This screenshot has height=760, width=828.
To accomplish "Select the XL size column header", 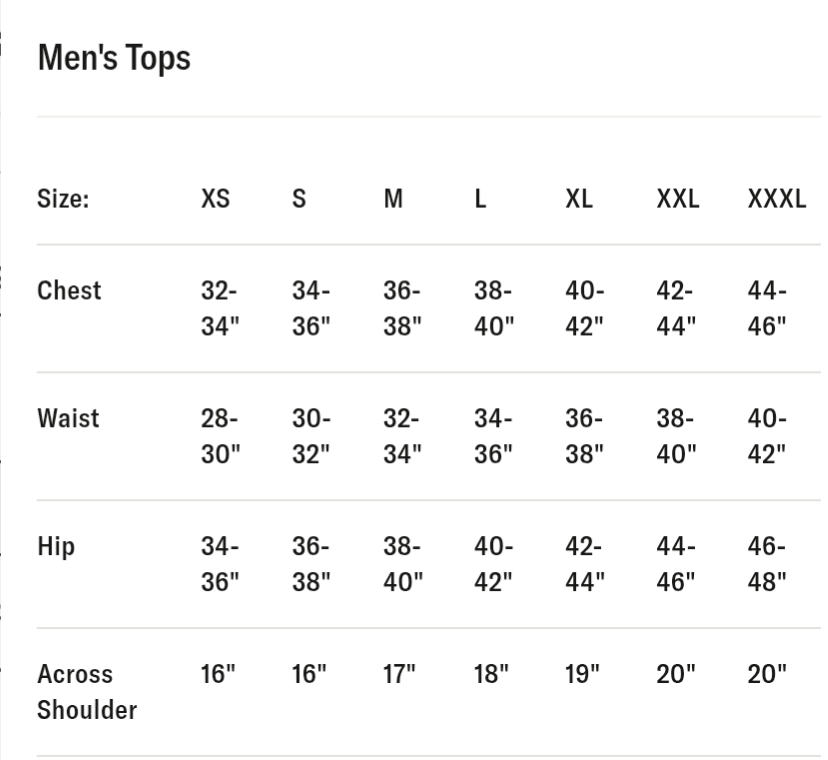I will (579, 199).
